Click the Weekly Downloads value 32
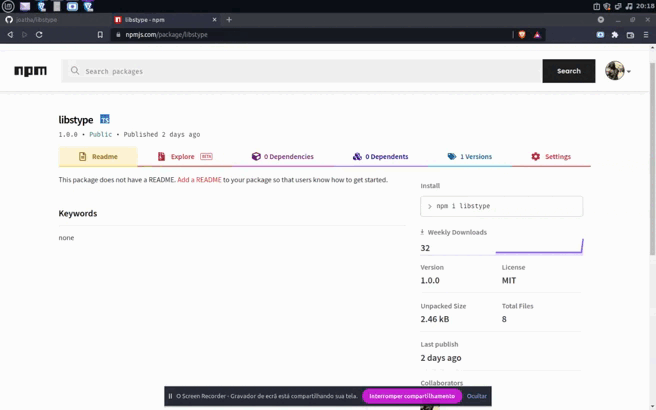The height and width of the screenshot is (410, 656). (x=425, y=248)
